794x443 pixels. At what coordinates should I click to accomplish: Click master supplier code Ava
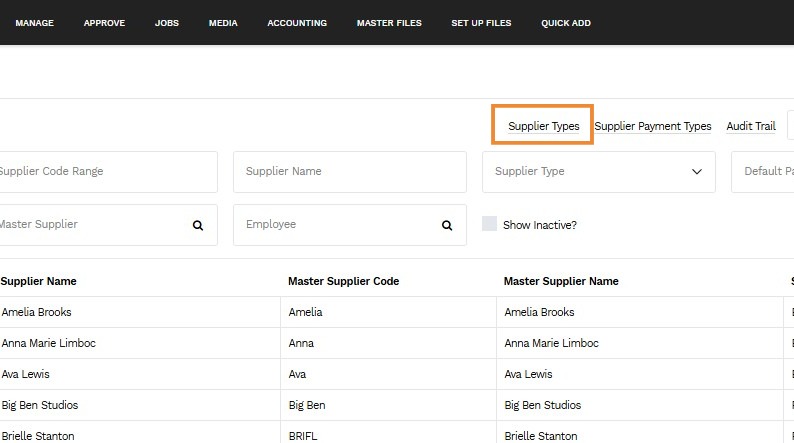coord(297,374)
